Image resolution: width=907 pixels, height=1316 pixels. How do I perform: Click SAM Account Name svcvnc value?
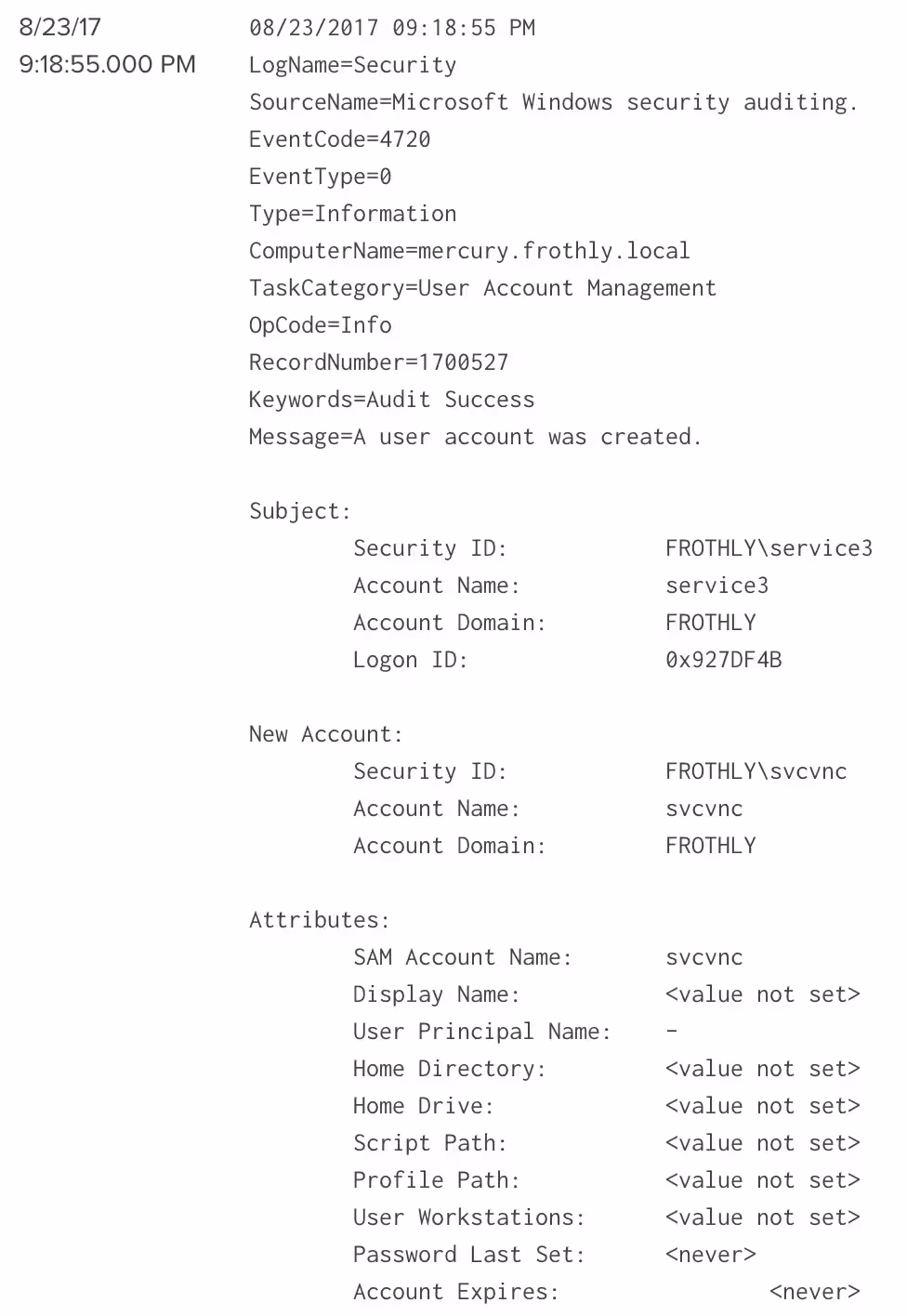703,957
